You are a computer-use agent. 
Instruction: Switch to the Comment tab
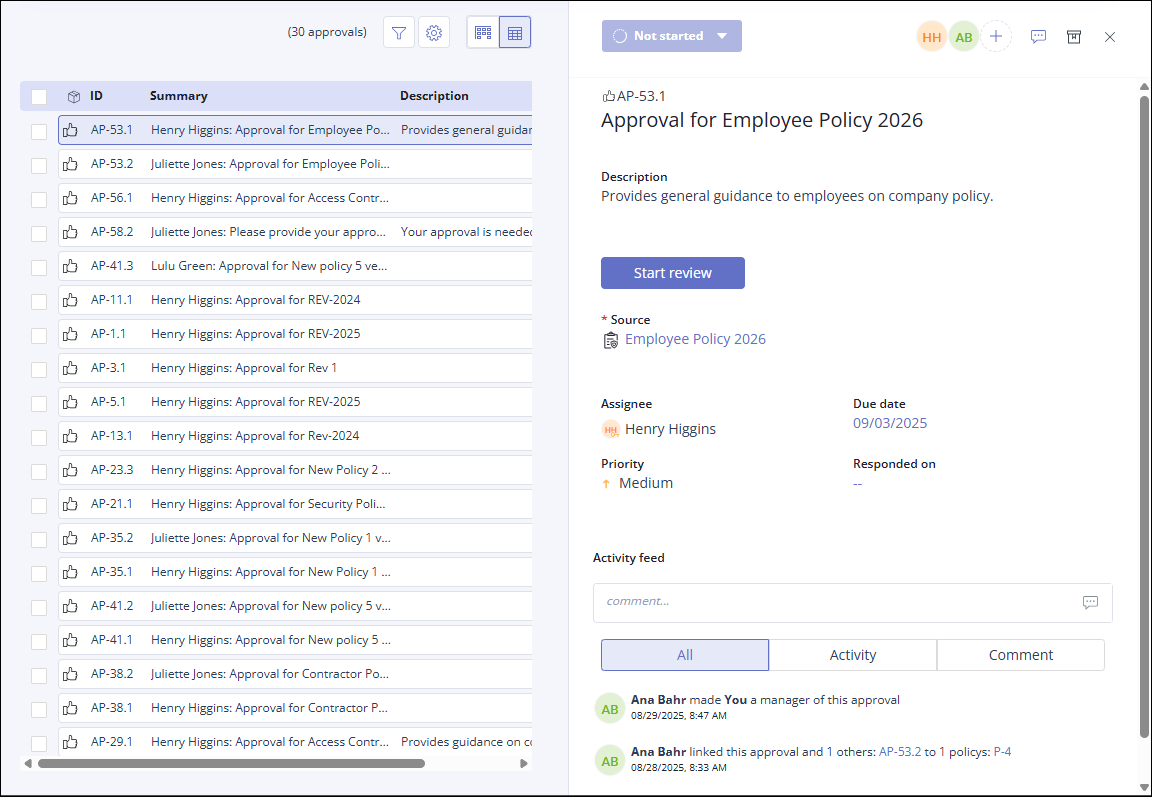point(1020,655)
